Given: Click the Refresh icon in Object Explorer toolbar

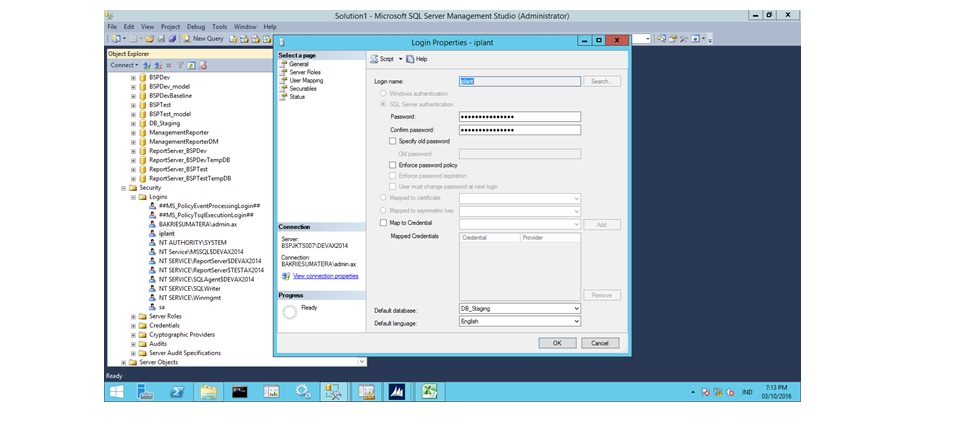Looking at the screenshot, I should 192,65.
